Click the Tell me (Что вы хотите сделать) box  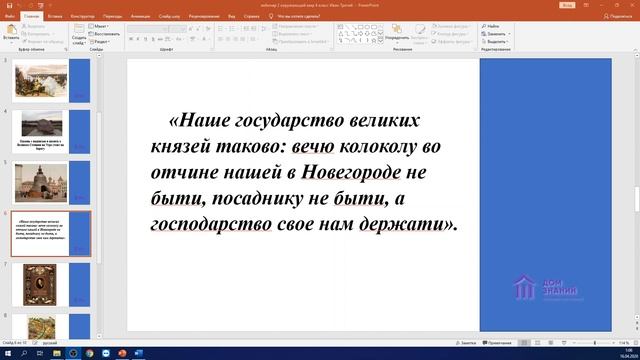click(295, 16)
